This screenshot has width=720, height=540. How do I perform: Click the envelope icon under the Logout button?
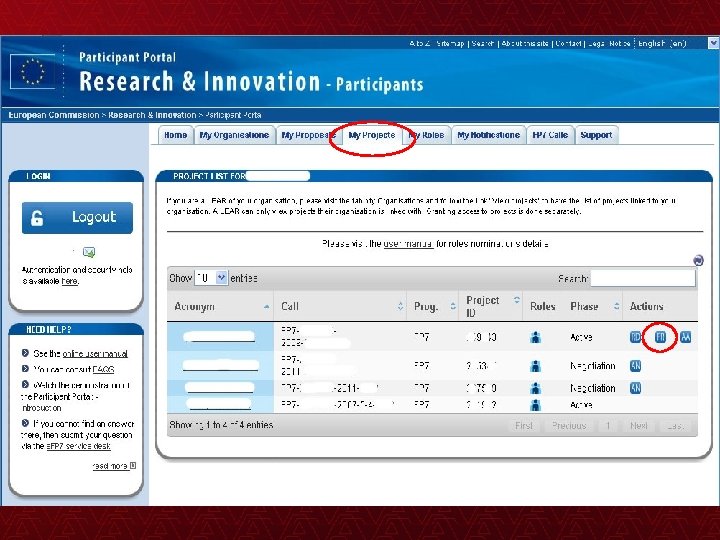pyautogui.click(x=89, y=252)
